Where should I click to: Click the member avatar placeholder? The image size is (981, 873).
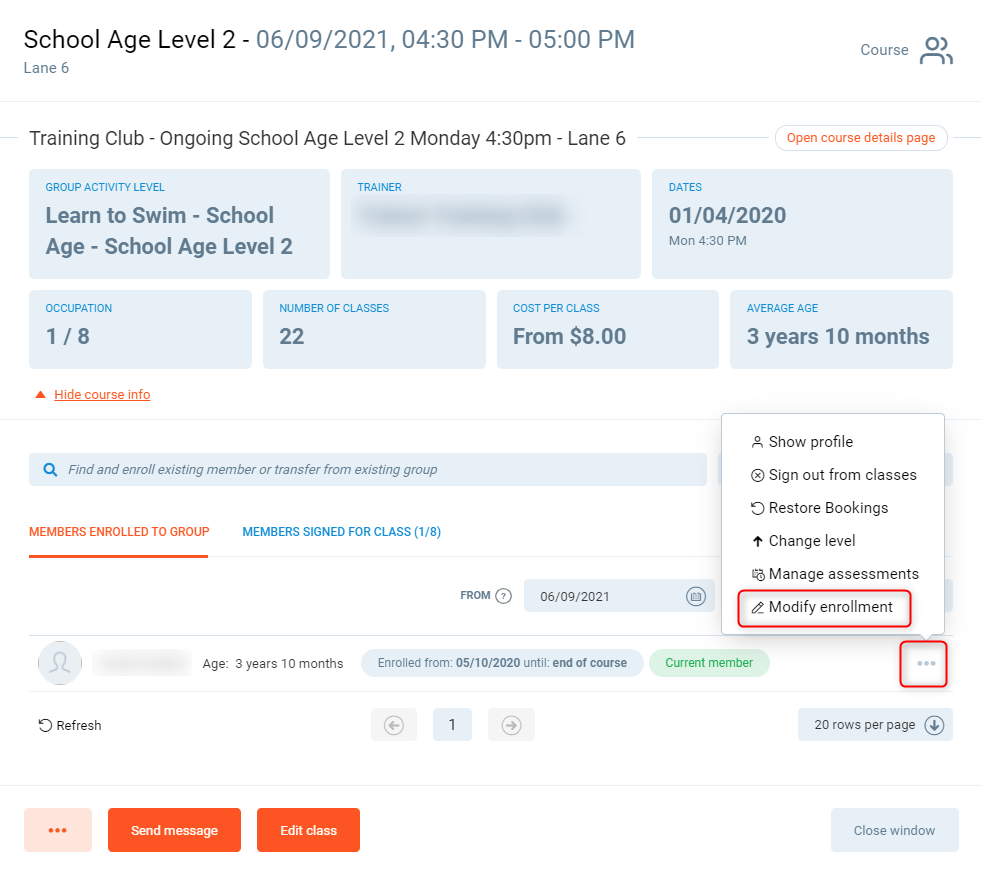[60, 663]
